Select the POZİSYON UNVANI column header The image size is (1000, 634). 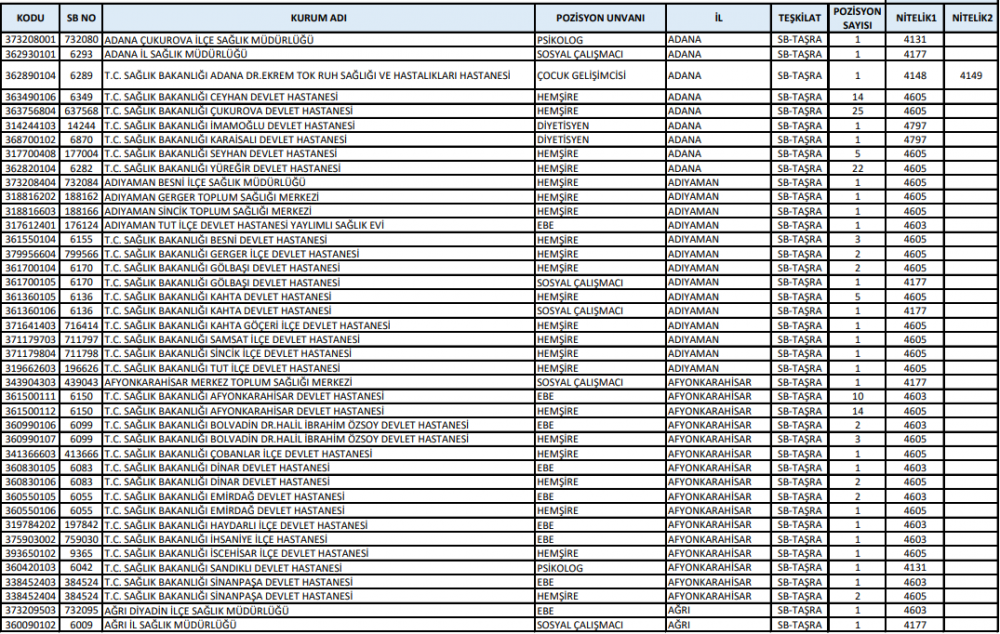[600, 18]
